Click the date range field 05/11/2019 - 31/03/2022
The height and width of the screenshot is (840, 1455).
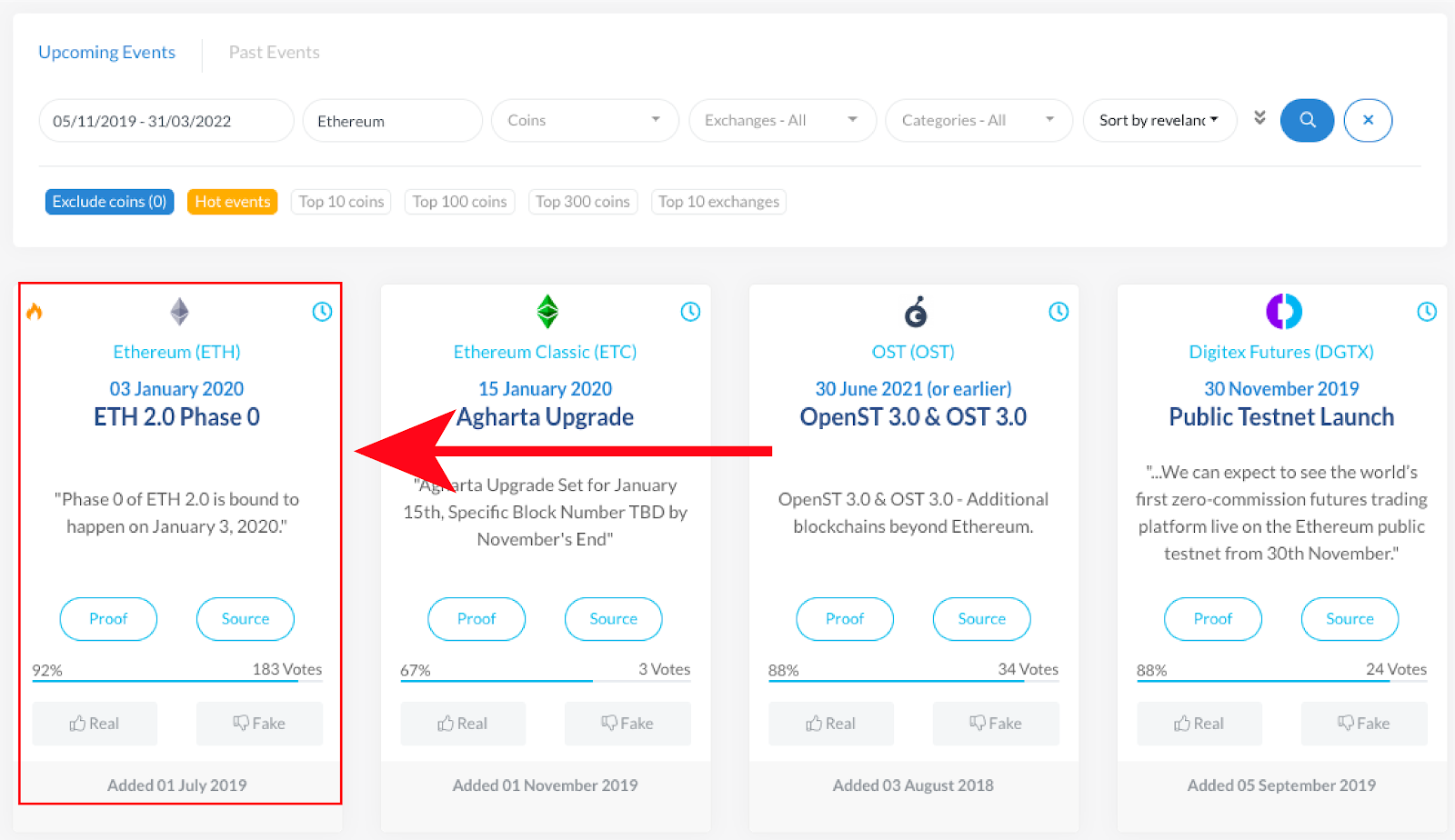(x=166, y=120)
